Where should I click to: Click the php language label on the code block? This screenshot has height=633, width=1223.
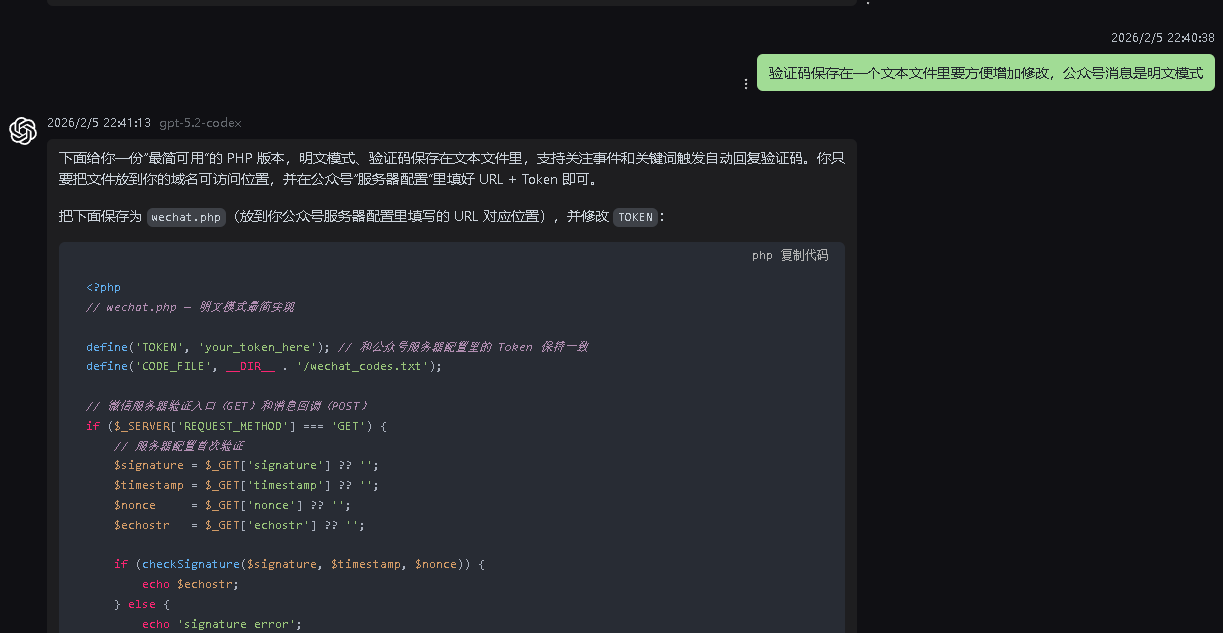762,255
